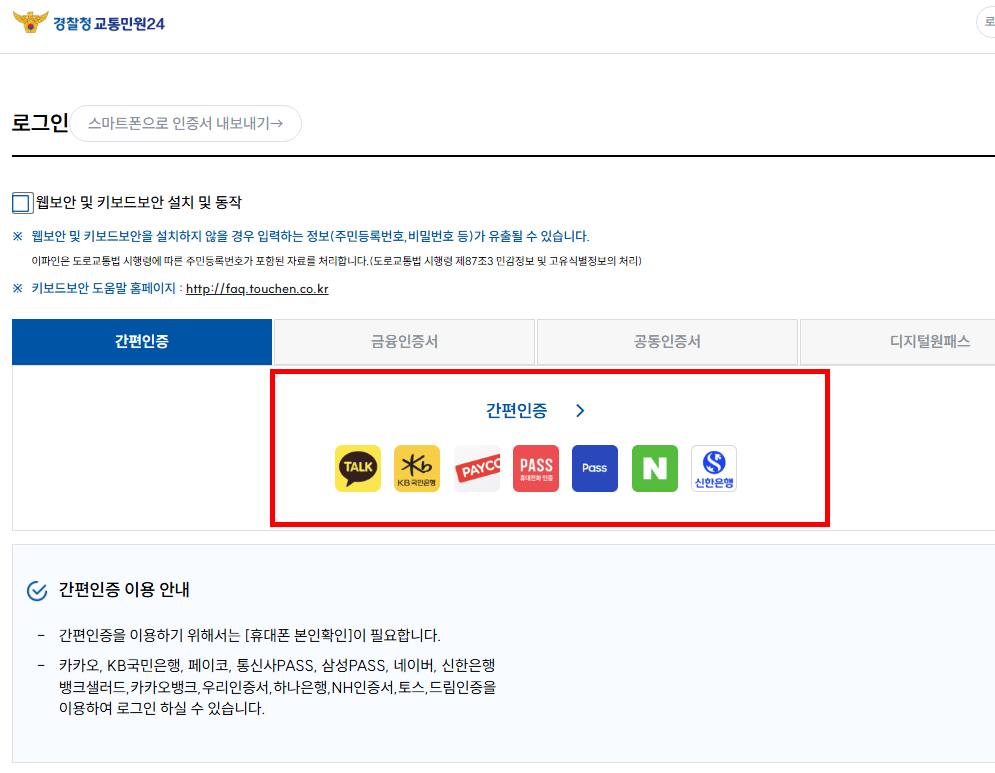
Task: Select KakaoTalk simple authentication icon
Action: (358, 468)
